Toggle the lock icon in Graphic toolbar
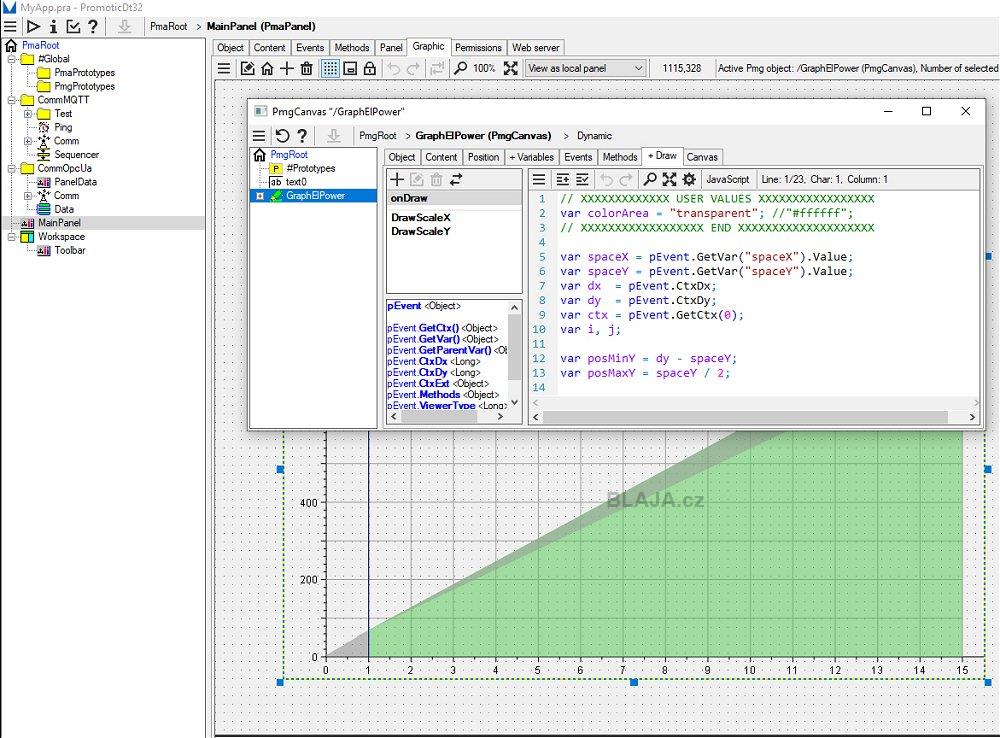The height and width of the screenshot is (738, 1000). coord(369,68)
